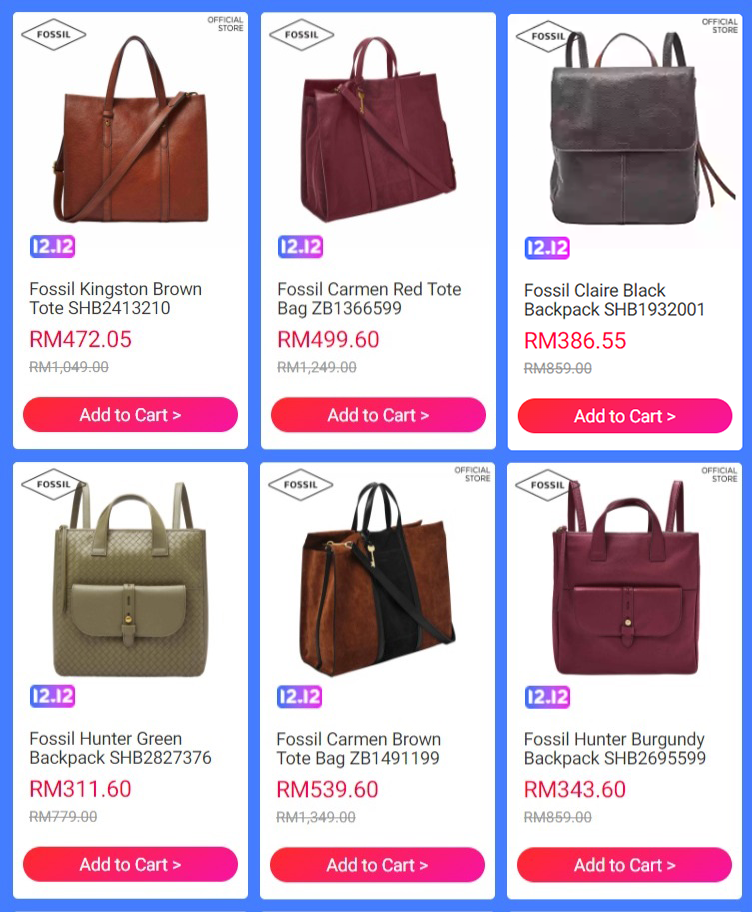Add Fossil Claire Black Backpack to cart
752x912 pixels.
coord(625,416)
